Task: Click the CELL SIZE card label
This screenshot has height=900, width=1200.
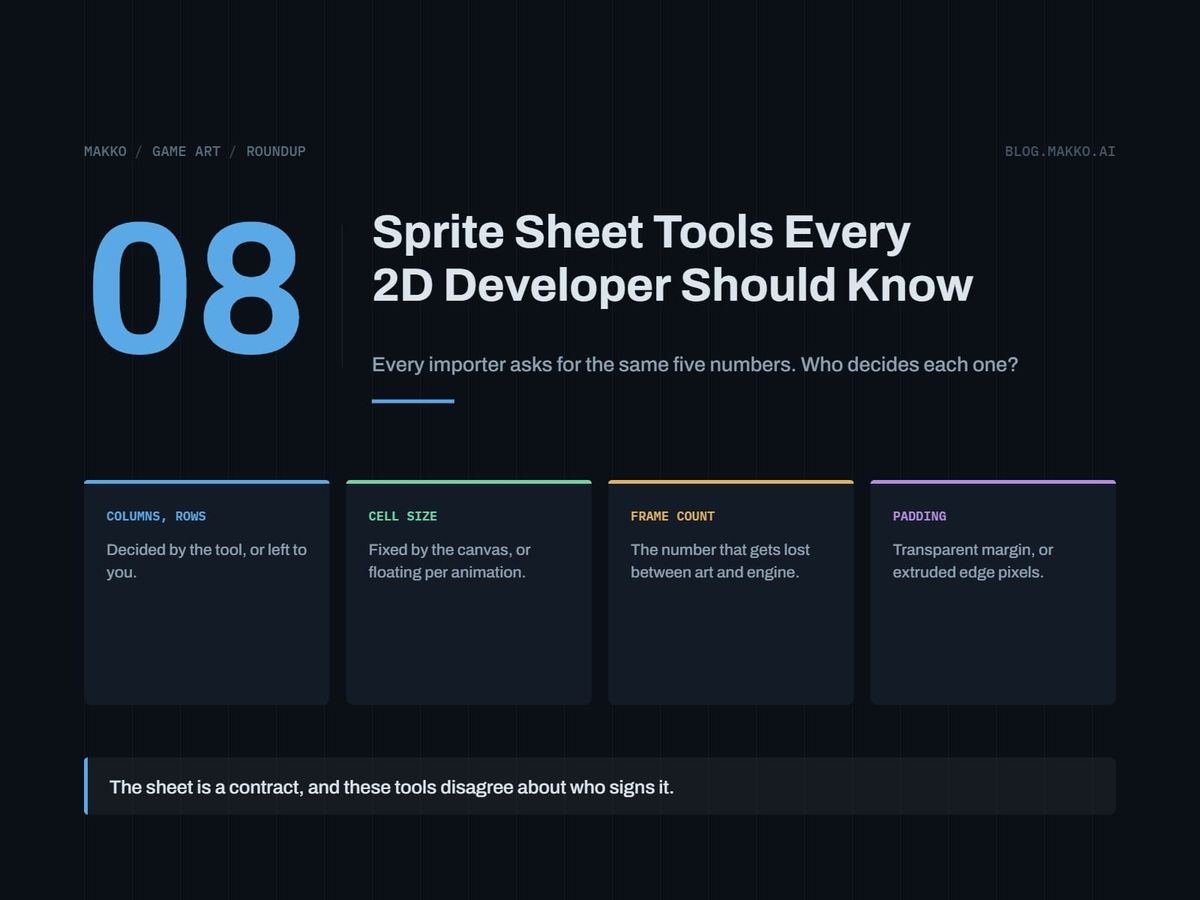Action: click(403, 516)
